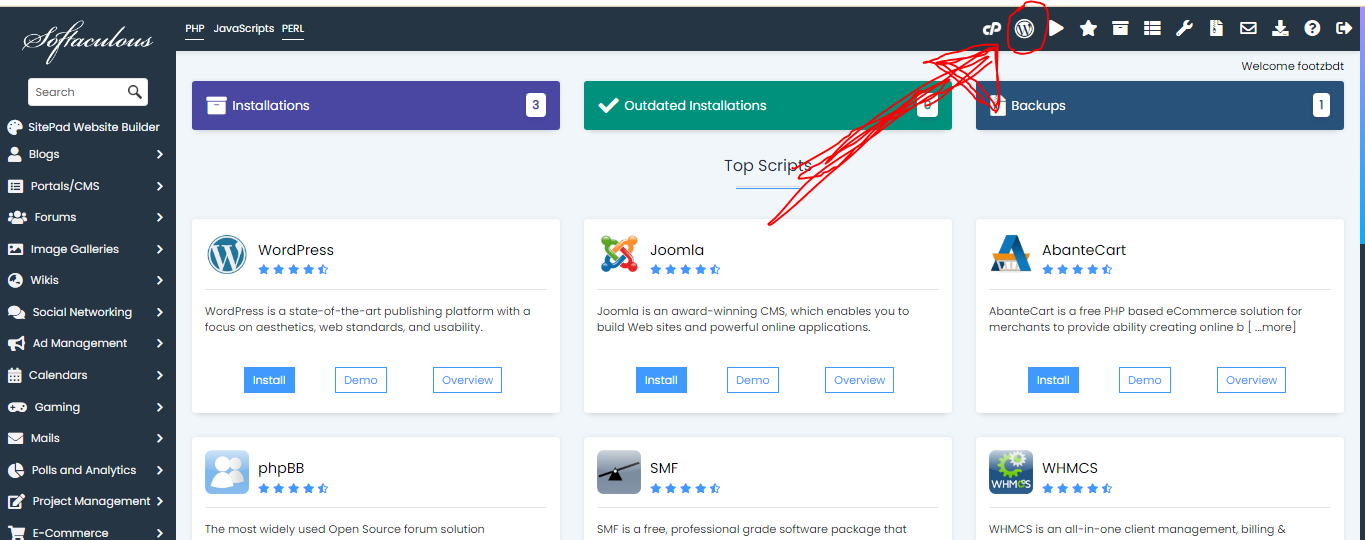Install Joomla
1365x540 pixels.
click(661, 380)
